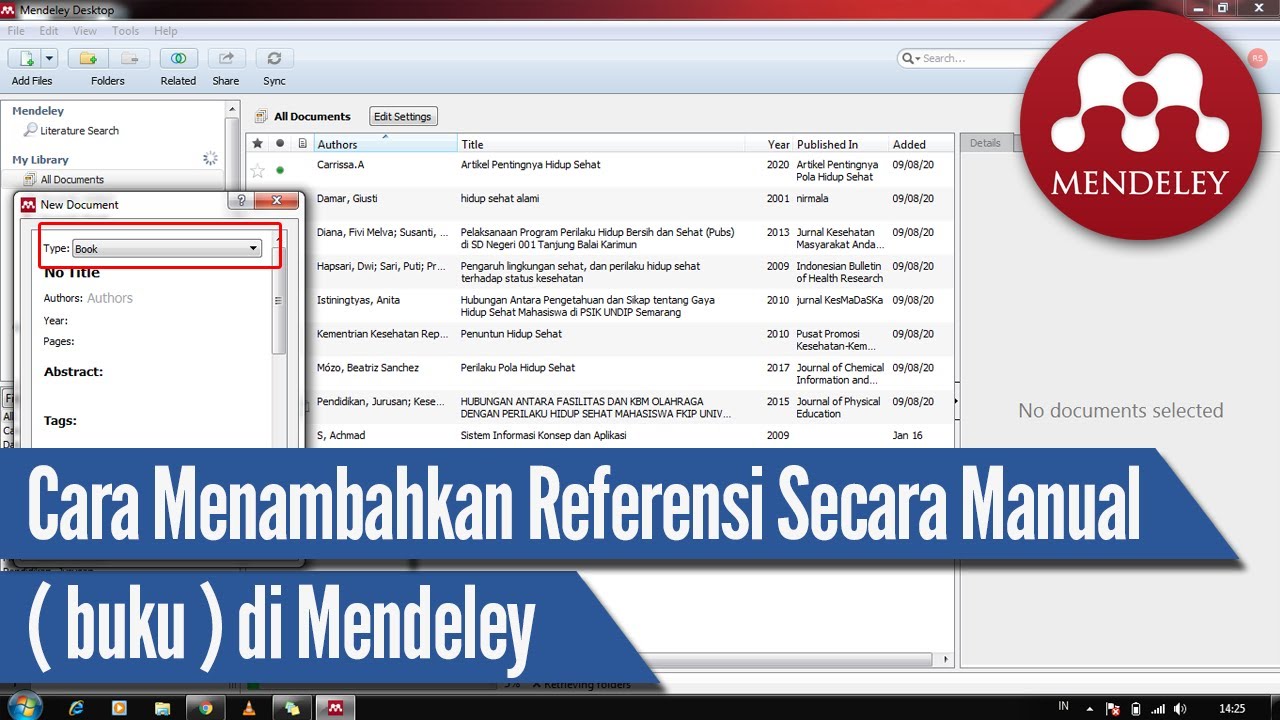Image resolution: width=1280 pixels, height=720 pixels.
Task: Click the battery tray icon
Action: [1135, 708]
